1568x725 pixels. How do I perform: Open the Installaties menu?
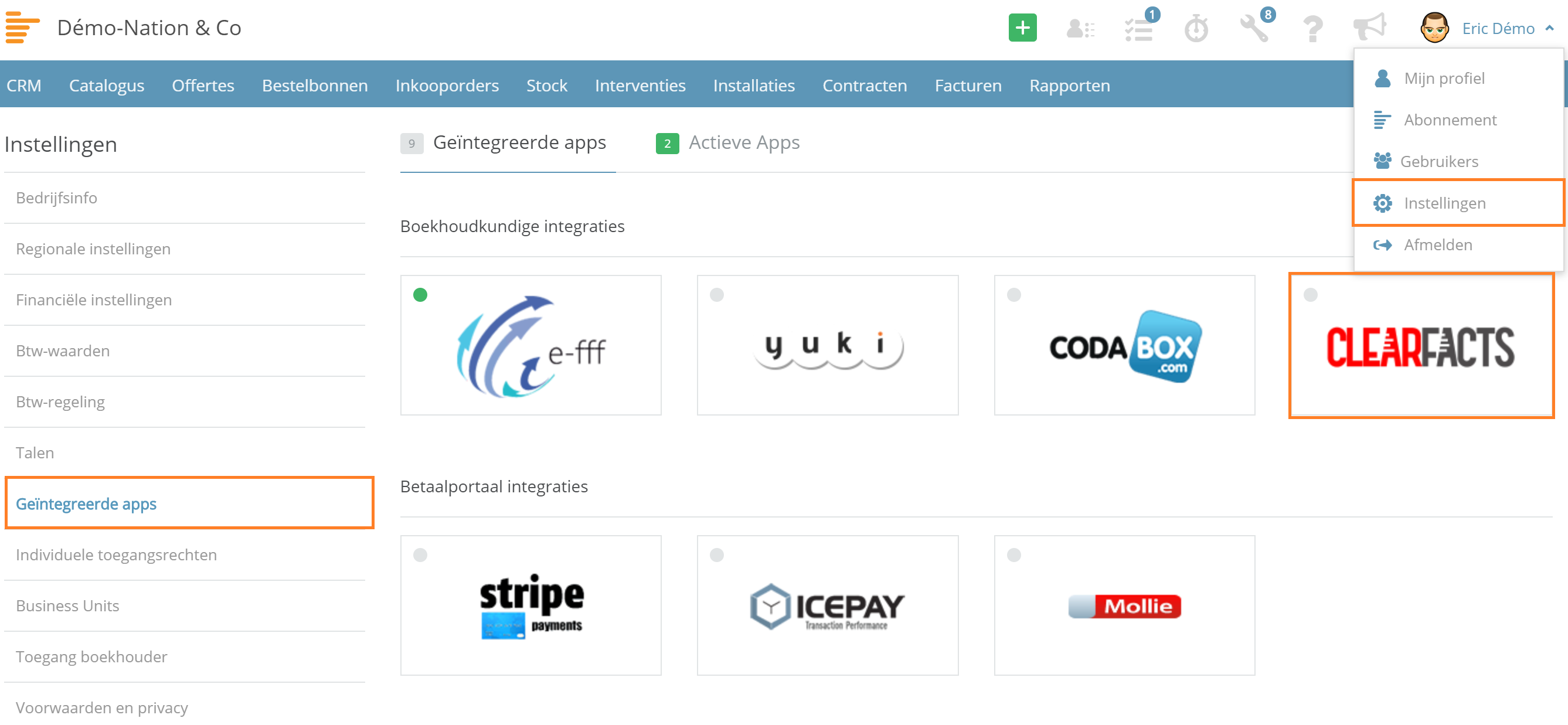point(754,85)
